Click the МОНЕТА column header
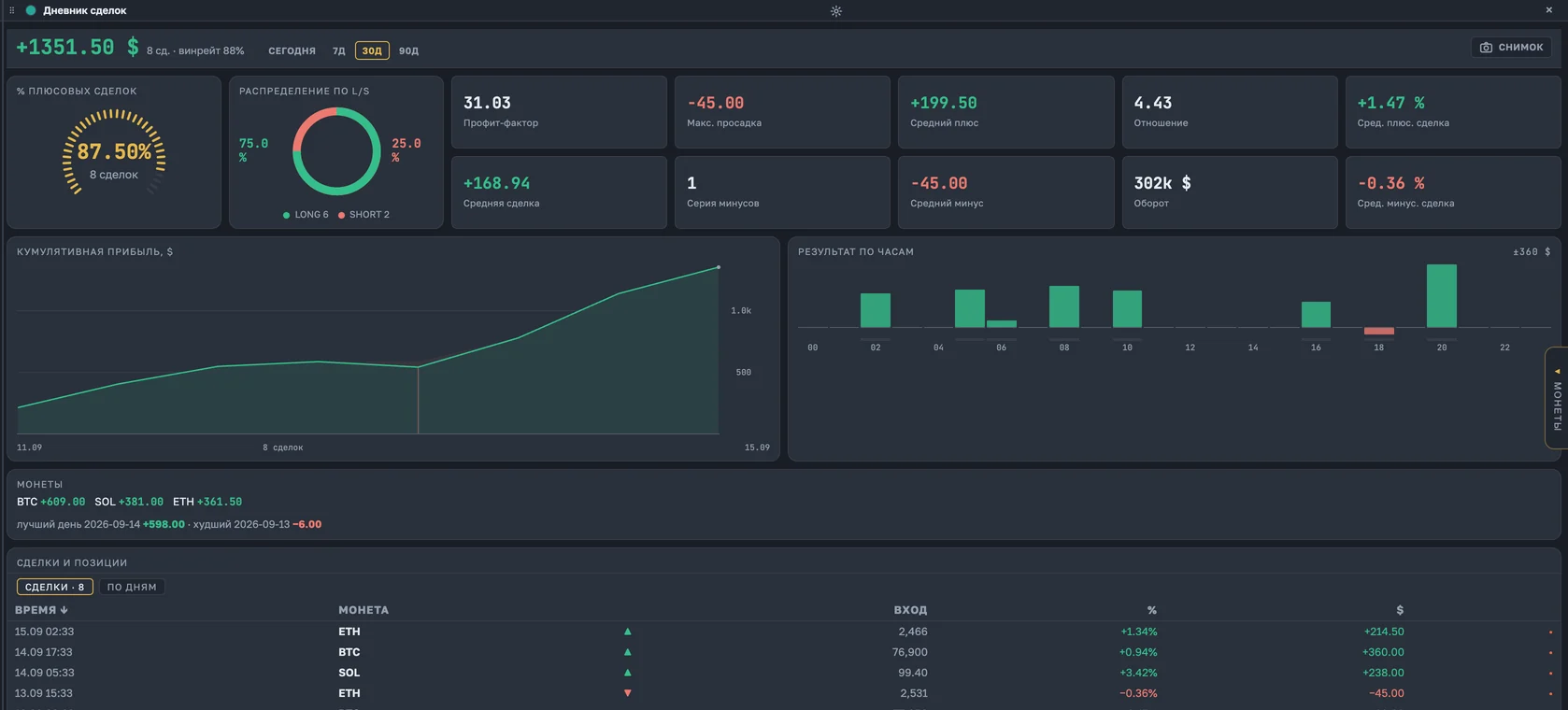Viewport: 1568px width, 710px height. (363, 610)
